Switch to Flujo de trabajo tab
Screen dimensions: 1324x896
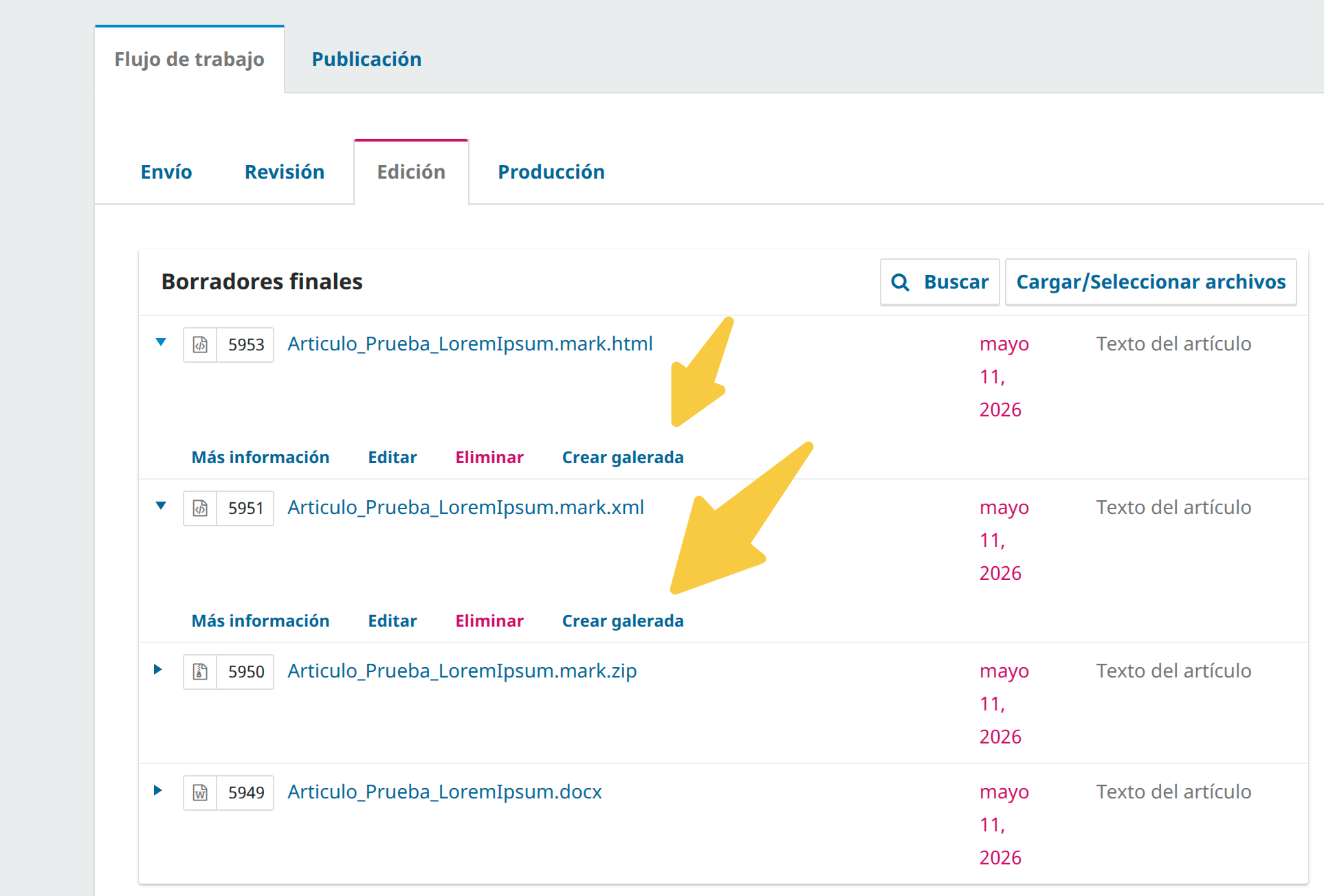click(189, 59)
